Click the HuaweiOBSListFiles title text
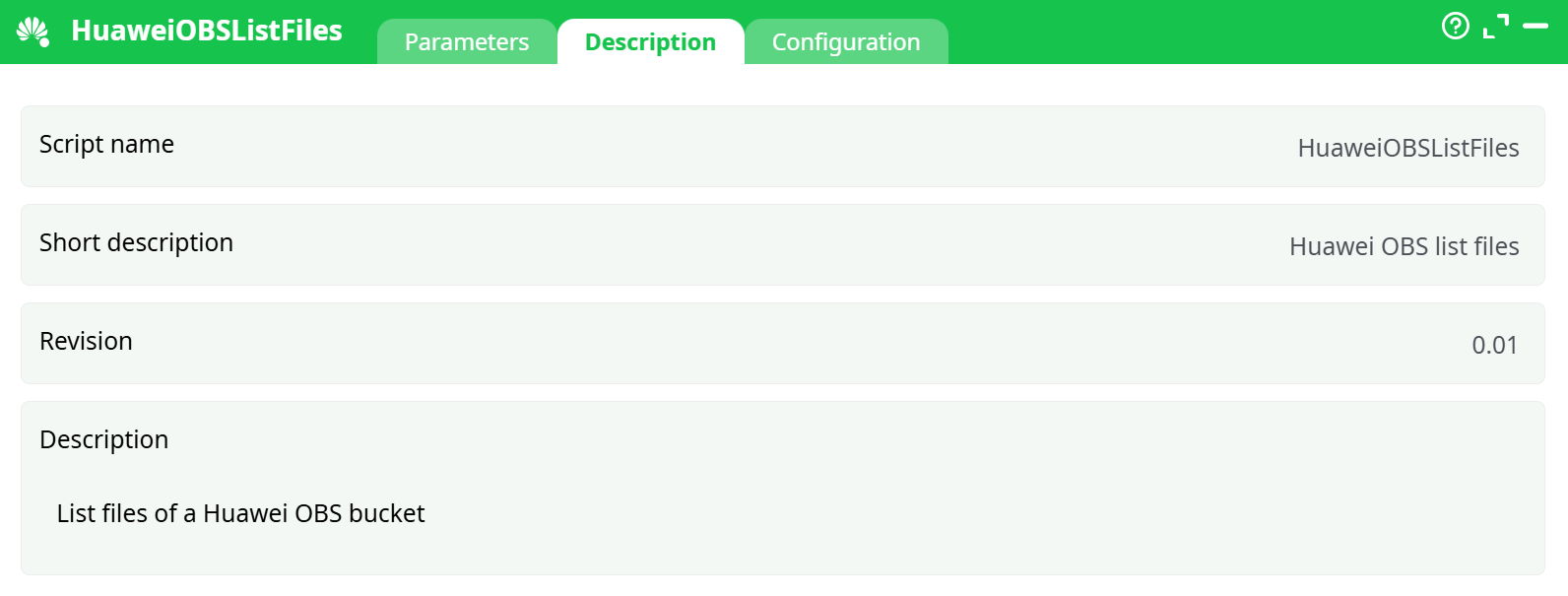Image resolution: width=1568 pixels, height=596 pixels. 207,31
